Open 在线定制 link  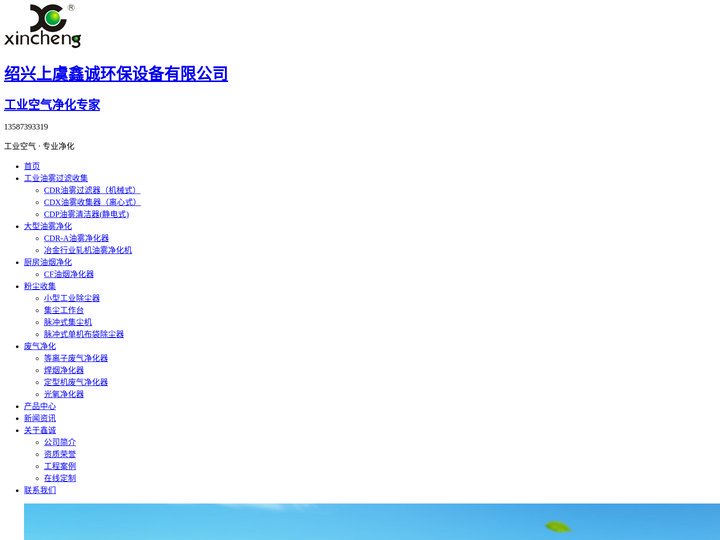[x=60, y=478]
